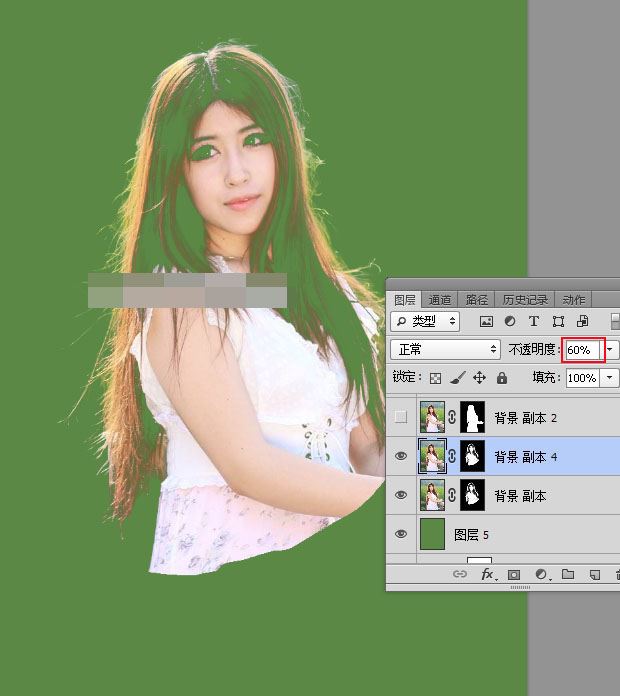The width and height of the screenshot is (620, 696).
Task: Click mask link chain on 背景 副本 2
Action: click(x=452, y=417)
